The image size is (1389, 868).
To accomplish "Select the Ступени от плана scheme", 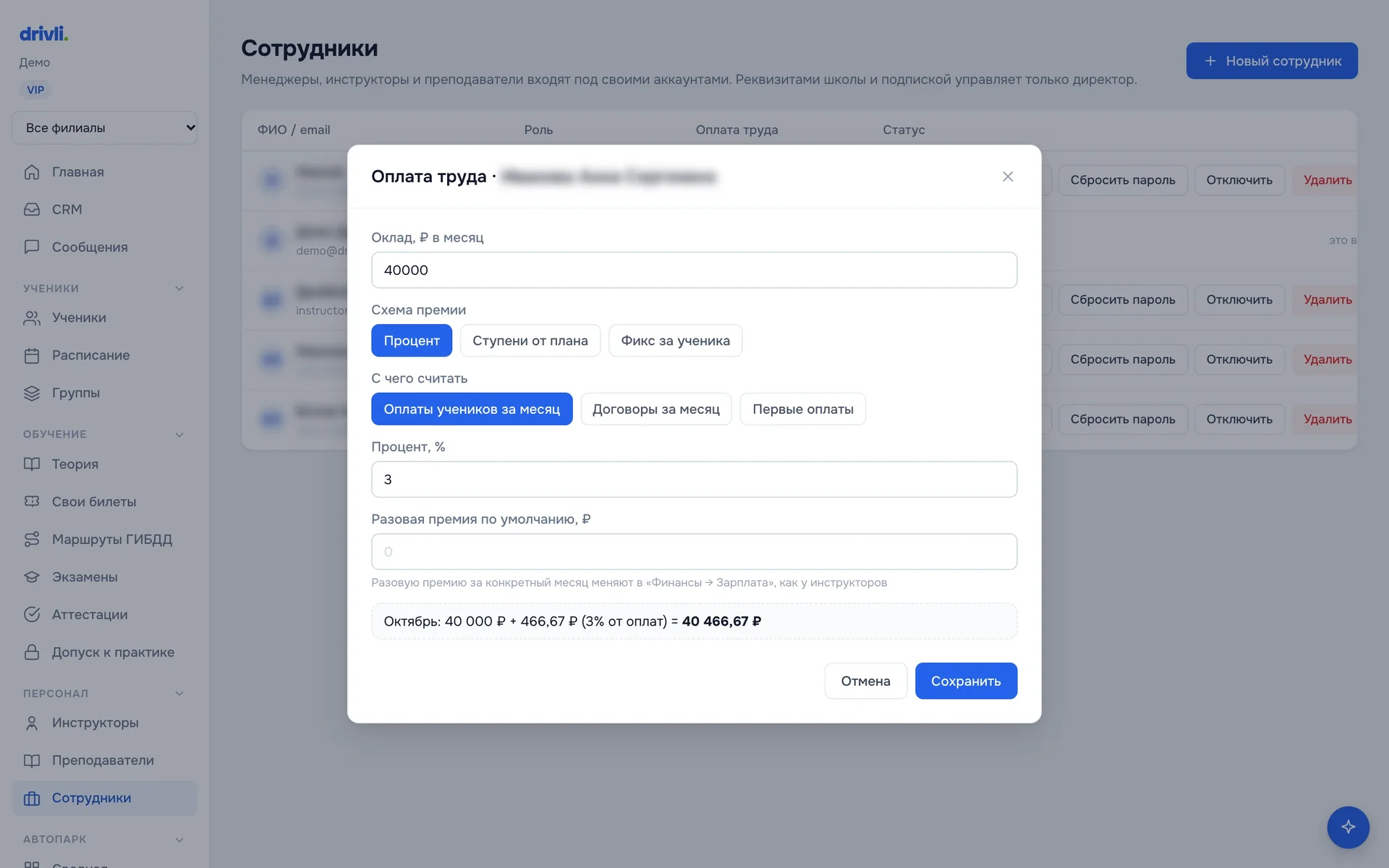I will 530,341.
